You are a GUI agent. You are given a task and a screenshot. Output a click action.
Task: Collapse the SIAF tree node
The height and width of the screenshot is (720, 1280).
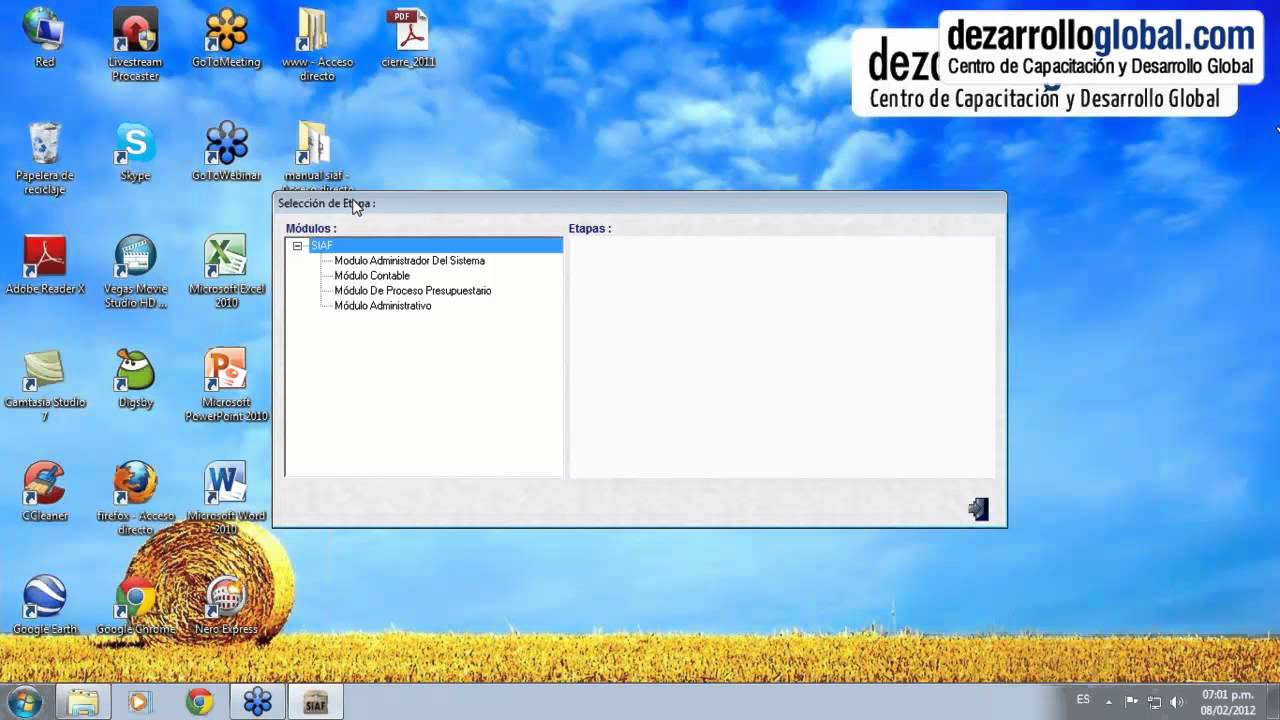[x=297, y=246]
